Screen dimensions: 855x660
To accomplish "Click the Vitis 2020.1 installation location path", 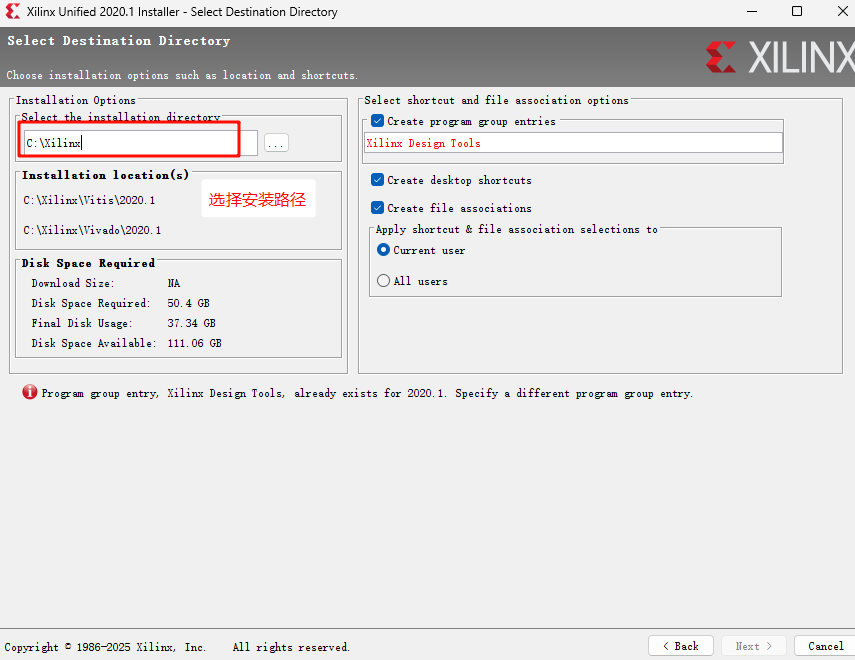I will (90, 200).
